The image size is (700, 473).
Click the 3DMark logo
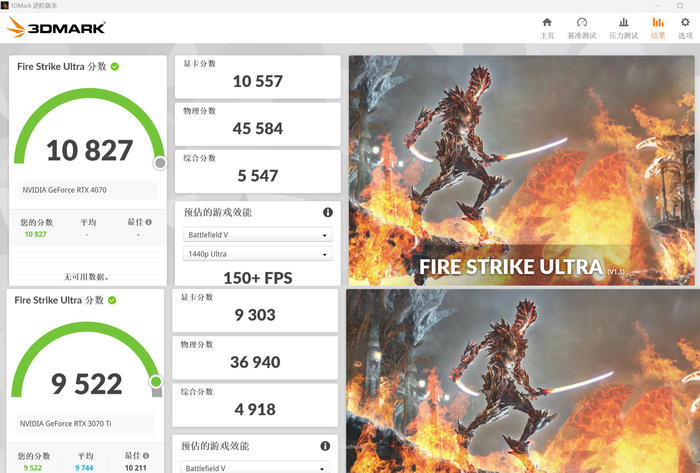[x=56, y=27]
